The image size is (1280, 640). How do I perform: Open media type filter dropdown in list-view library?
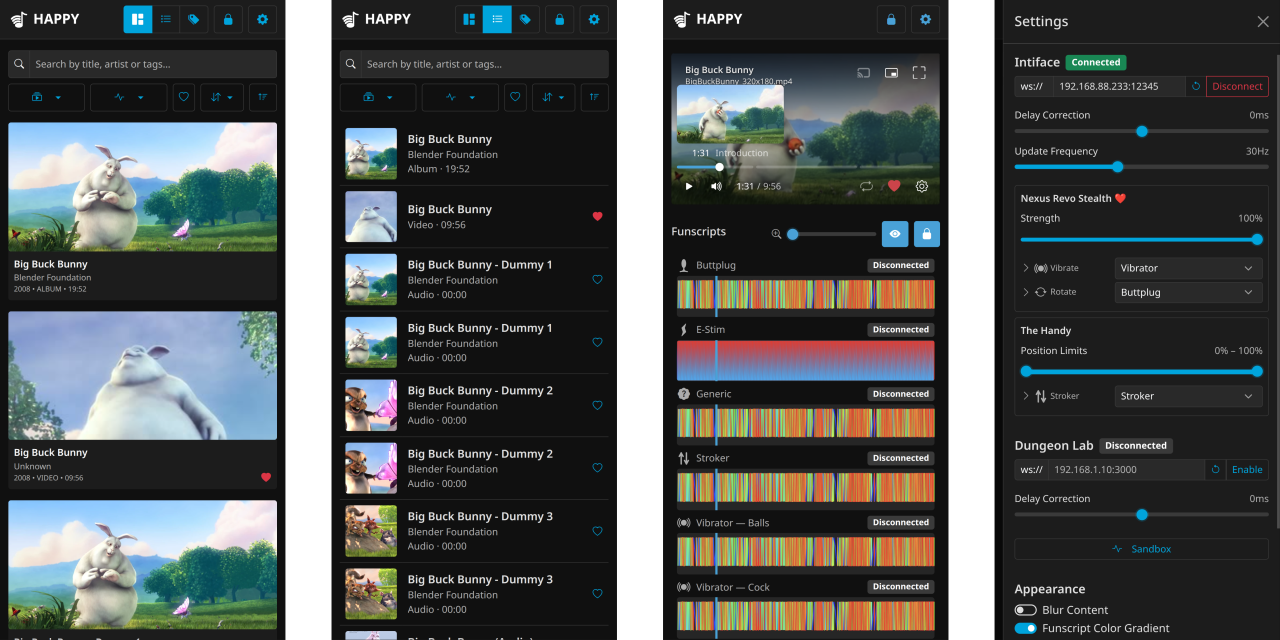pos(378,97)
